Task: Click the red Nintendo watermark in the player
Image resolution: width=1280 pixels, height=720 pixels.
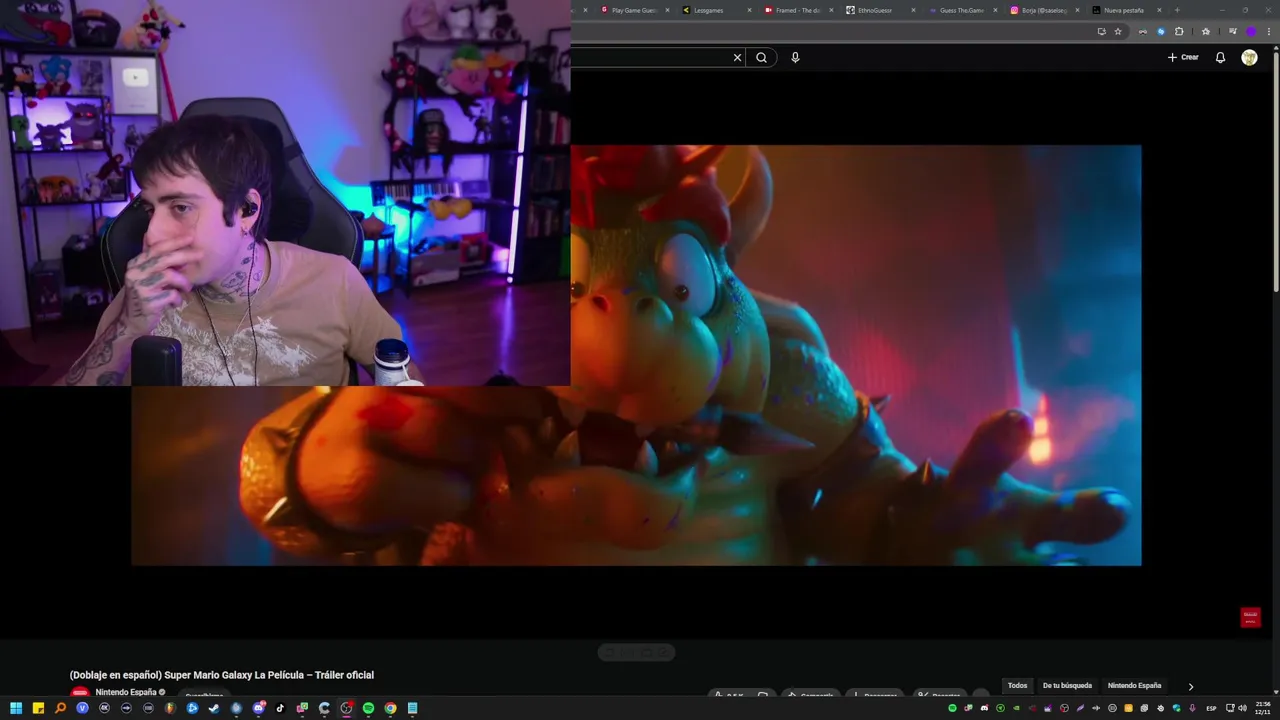Action: pos(1250,617)
